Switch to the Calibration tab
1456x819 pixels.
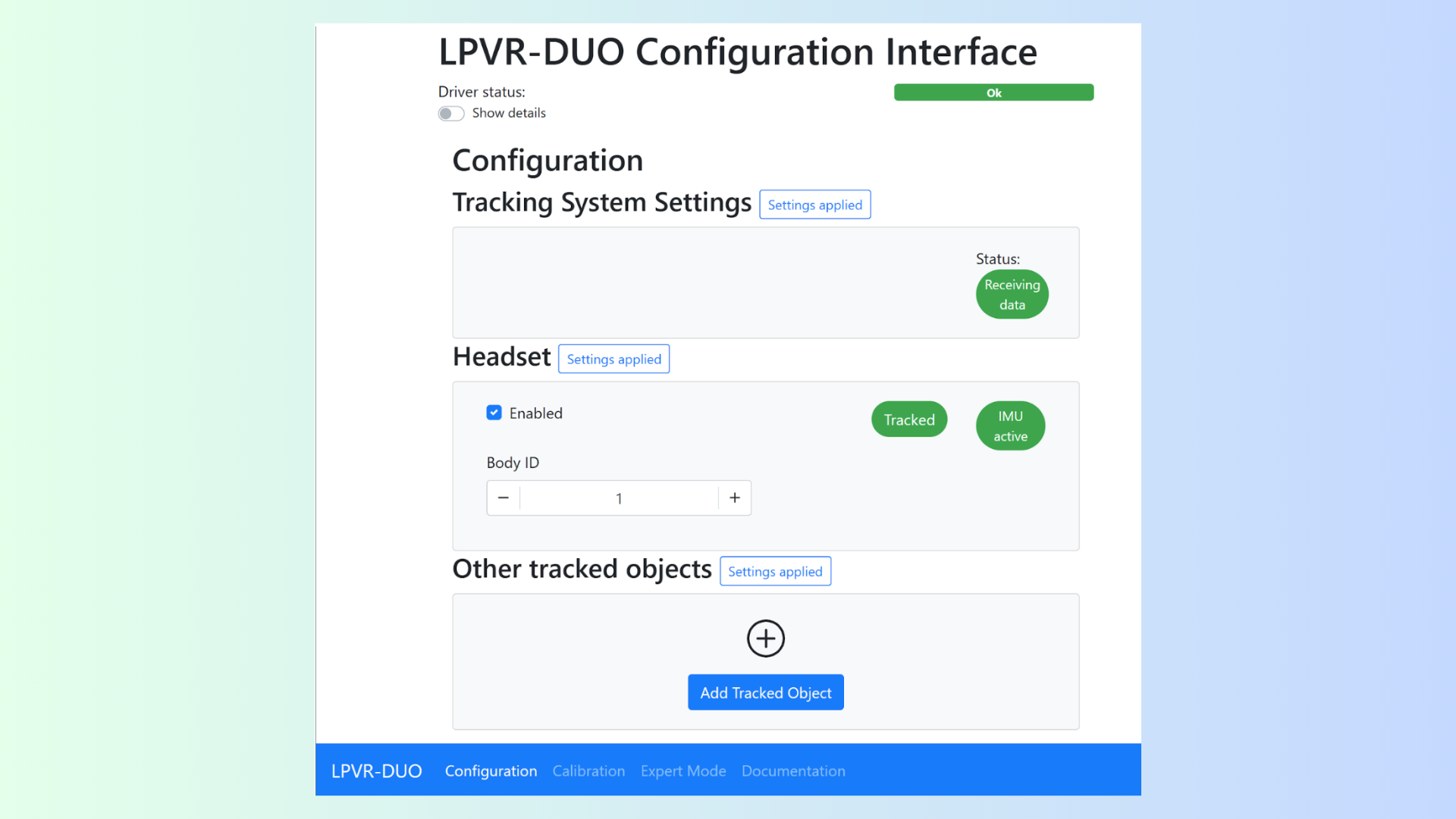click(588, 770)
